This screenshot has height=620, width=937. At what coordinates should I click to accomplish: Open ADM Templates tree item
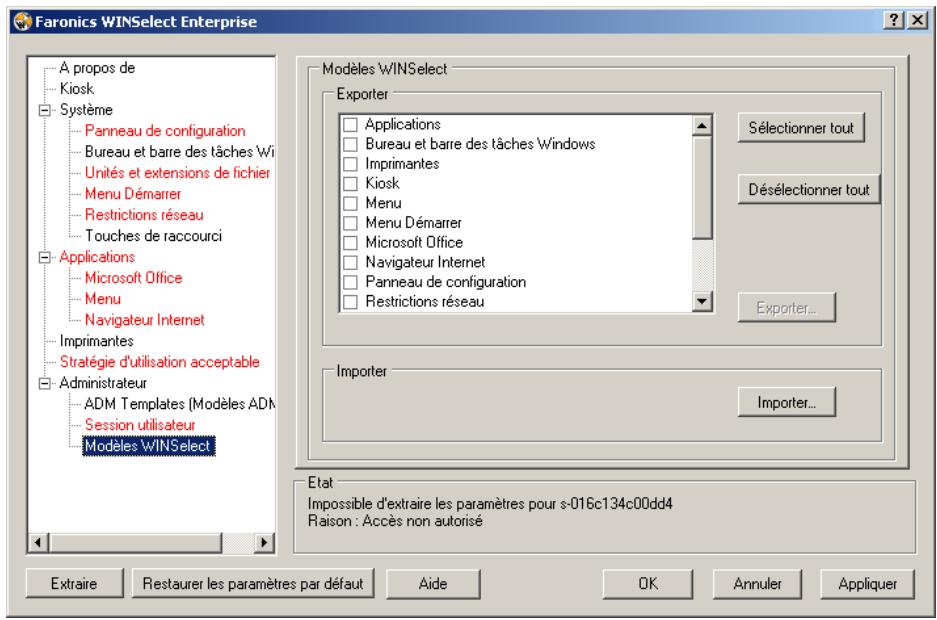point(179,404)
